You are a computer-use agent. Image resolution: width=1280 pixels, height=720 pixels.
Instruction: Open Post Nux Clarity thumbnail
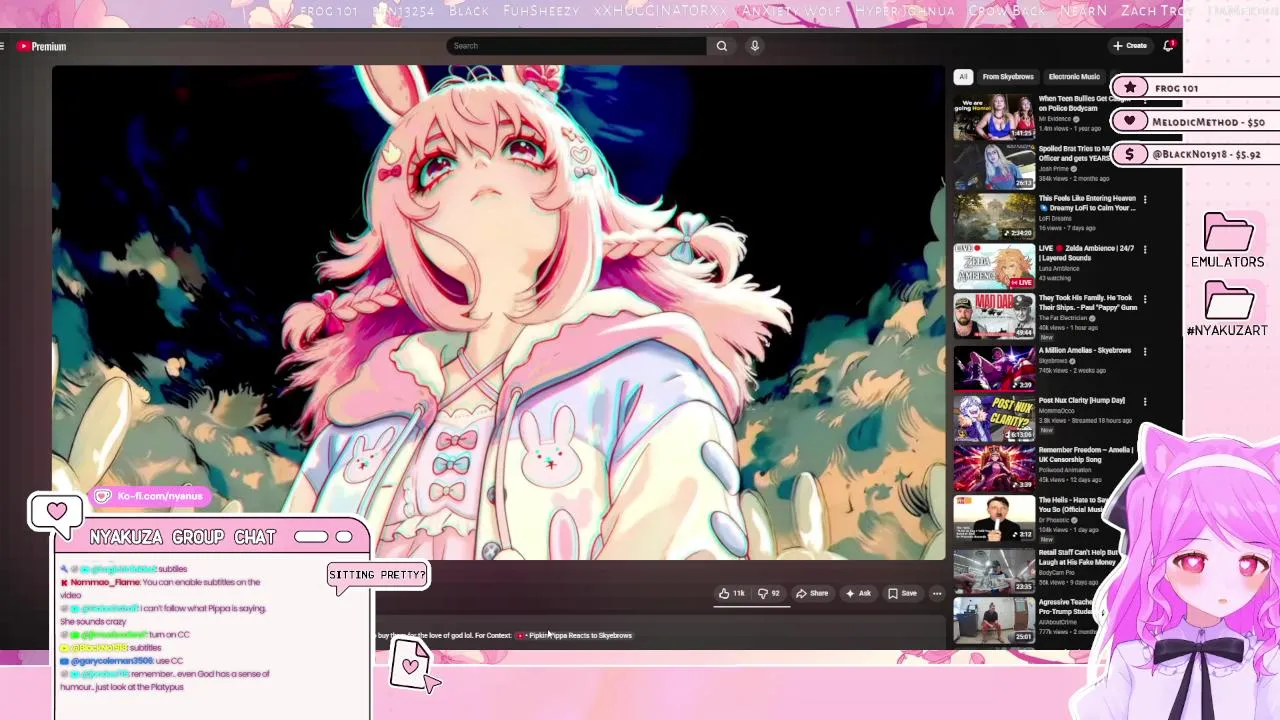(994, 418)
